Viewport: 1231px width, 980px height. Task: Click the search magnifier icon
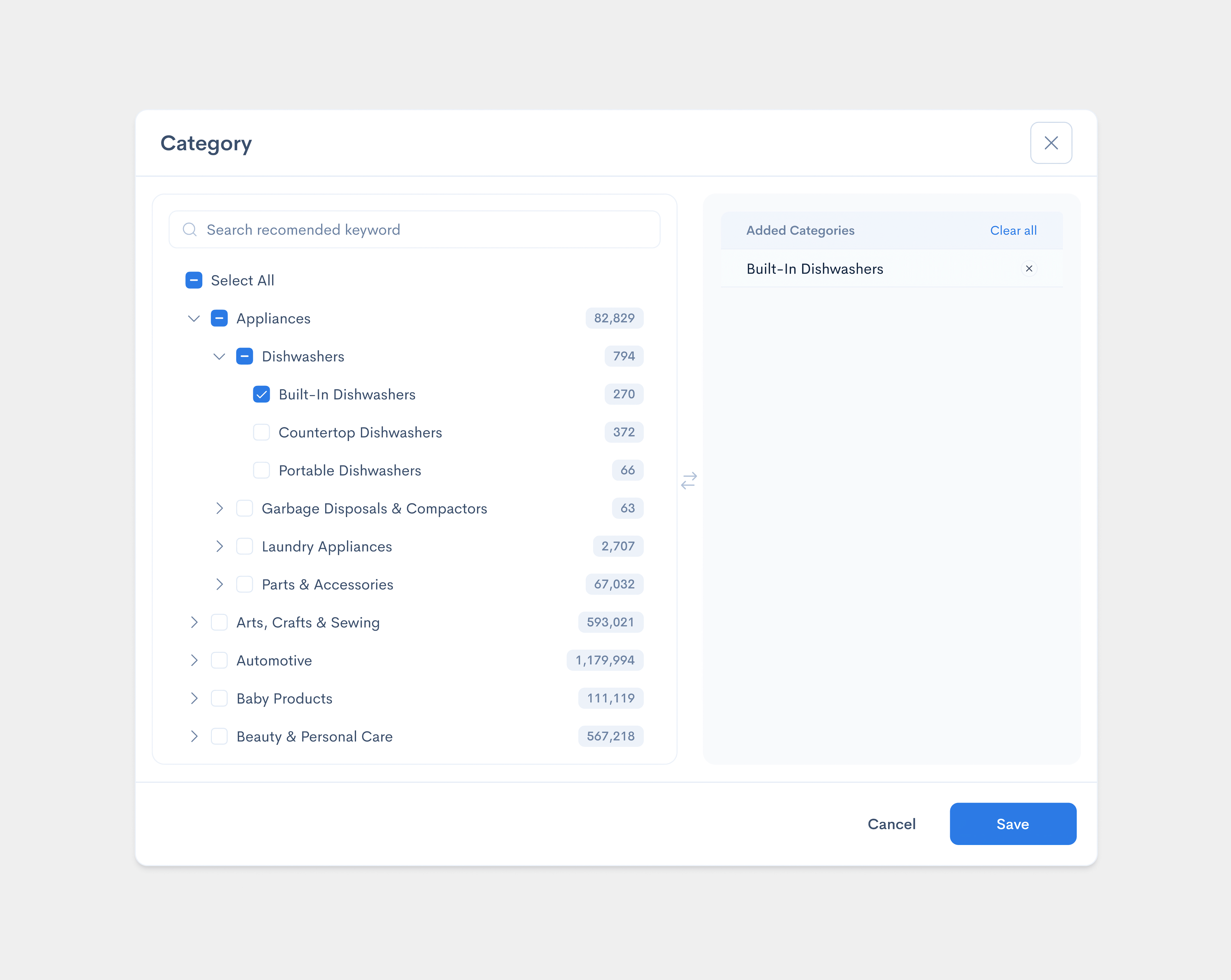tap(189, 229)
